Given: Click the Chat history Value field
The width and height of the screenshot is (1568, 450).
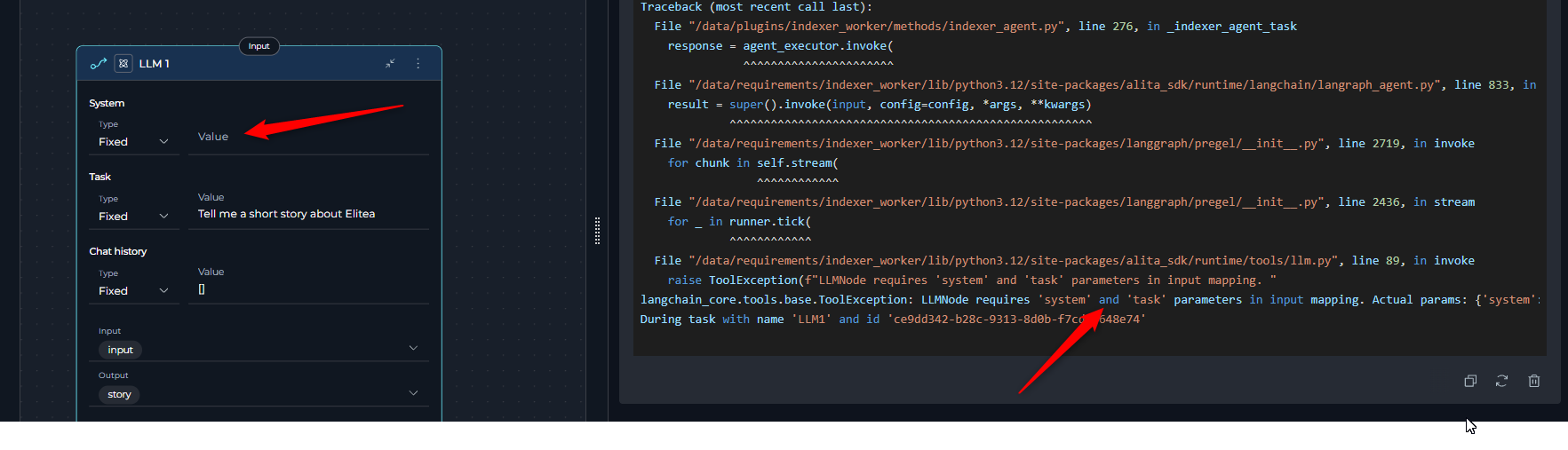Looking at the screenshot, I should [307, 289].
